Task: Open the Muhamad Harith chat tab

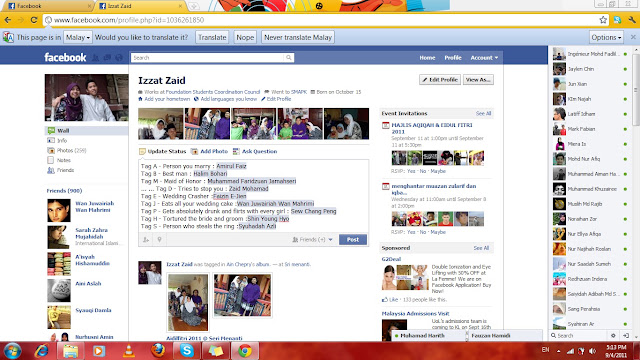Action: tap(429, 336)
